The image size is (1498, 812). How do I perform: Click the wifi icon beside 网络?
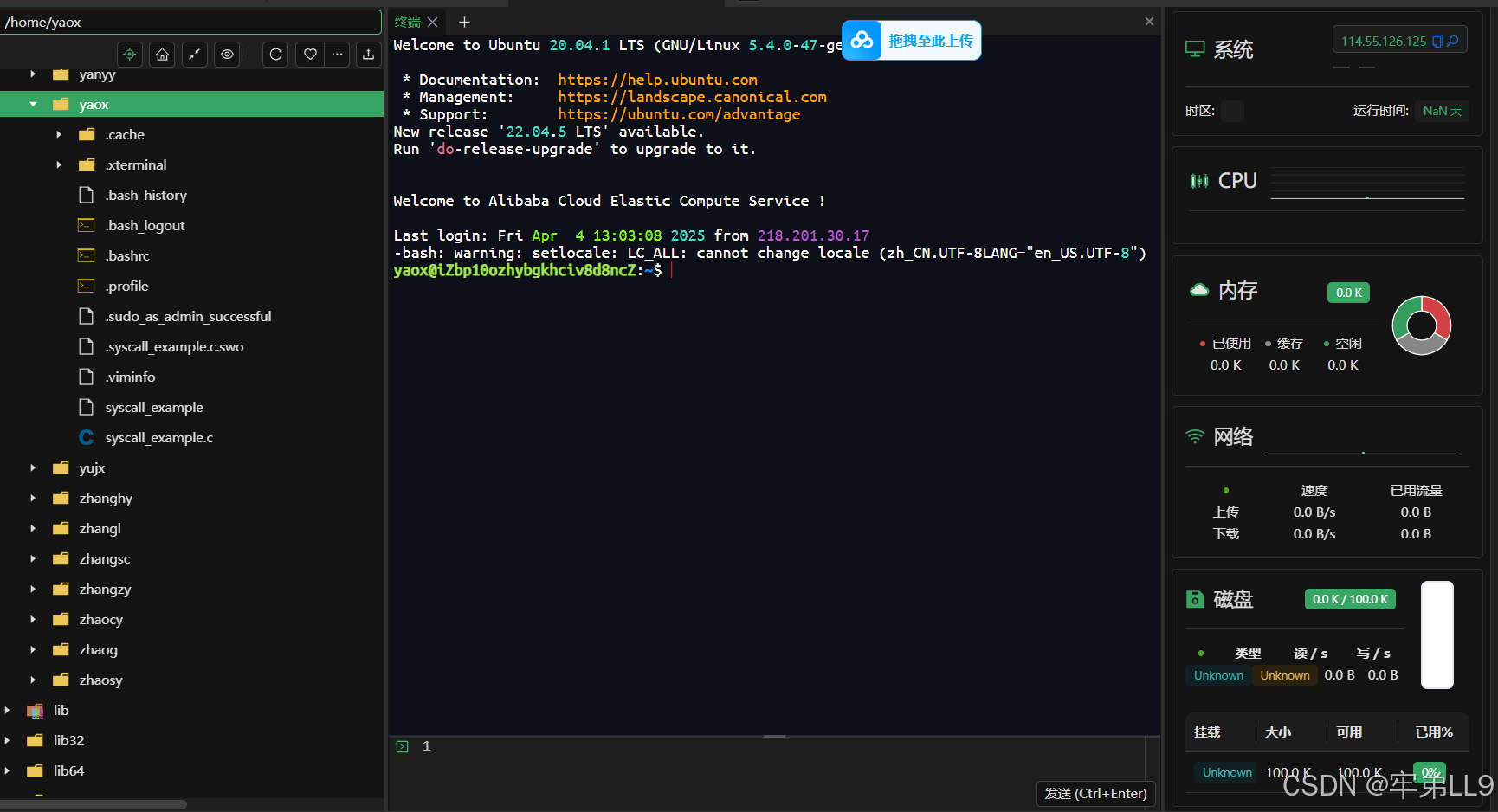1195,437
